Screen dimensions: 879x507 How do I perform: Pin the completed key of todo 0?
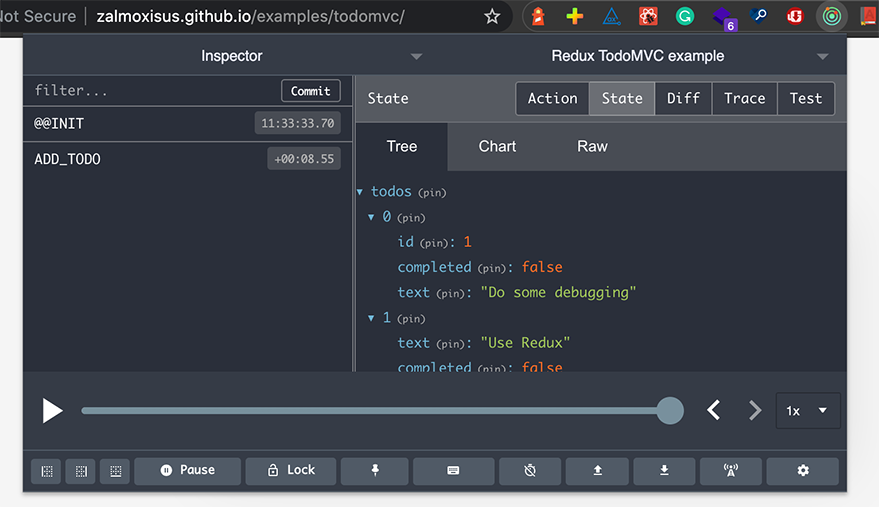(x=492, y=269)
